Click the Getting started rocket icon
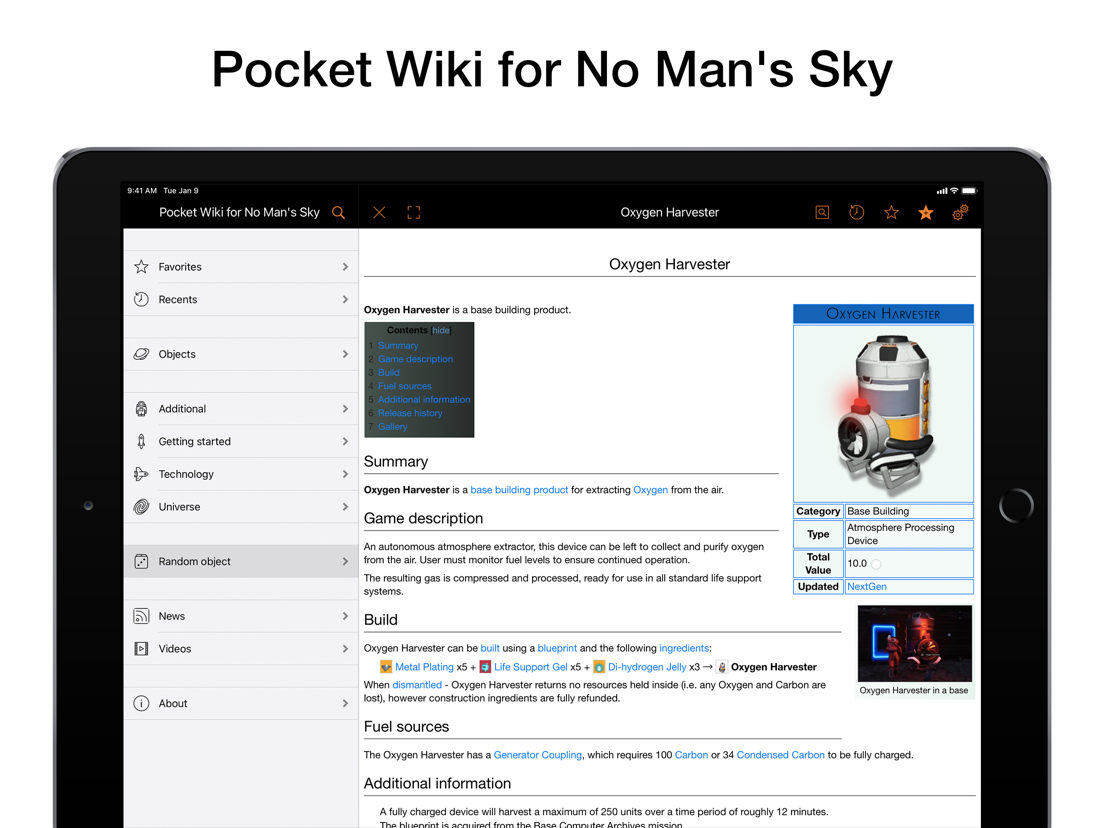 142,441
